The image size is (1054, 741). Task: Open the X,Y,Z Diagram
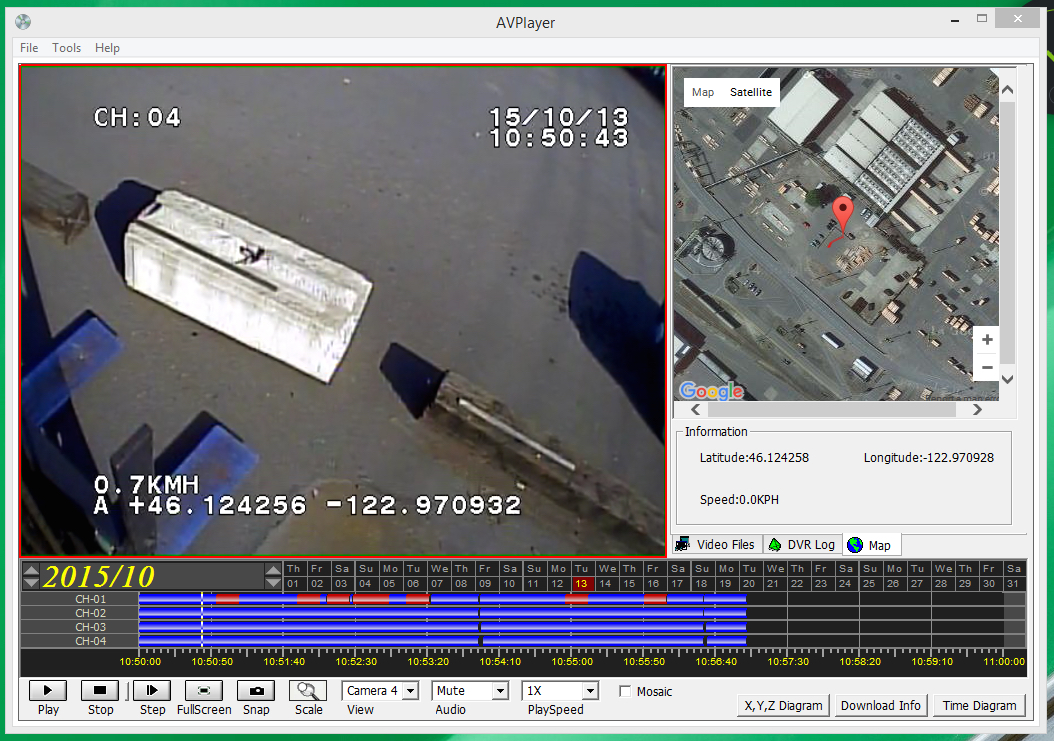pyautogui.click(x=783, y=705)
